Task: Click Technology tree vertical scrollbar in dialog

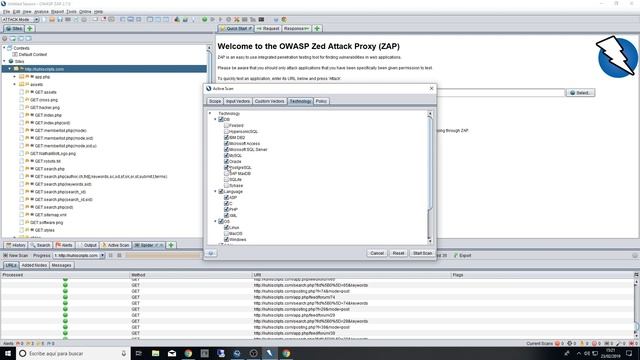Action: [429, 176]
